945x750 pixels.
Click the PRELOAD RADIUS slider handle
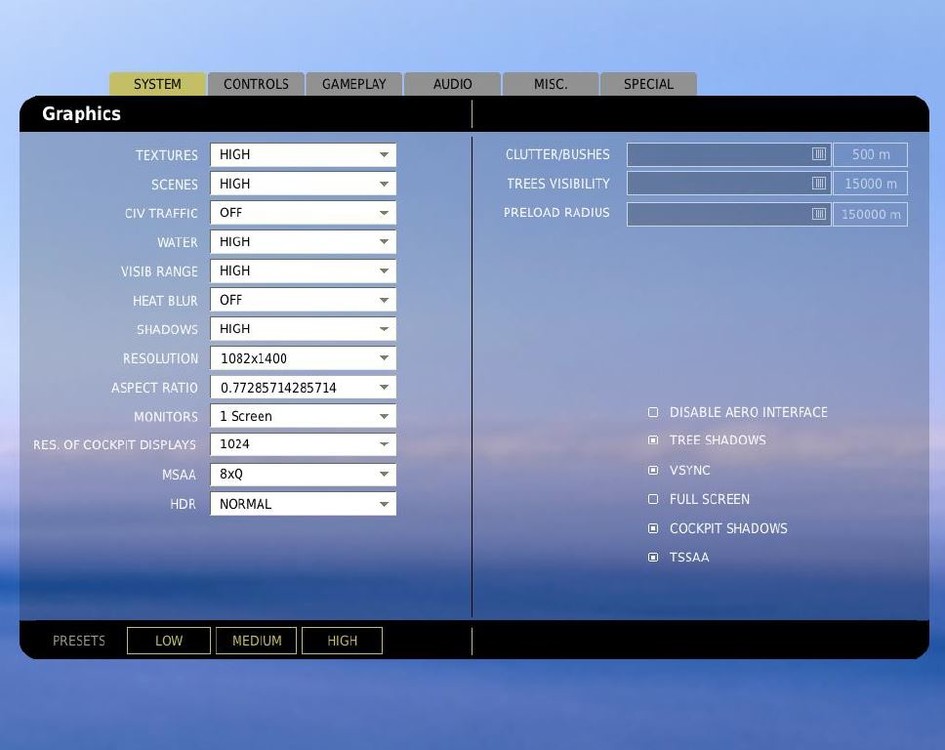click(x=818, y=213)
